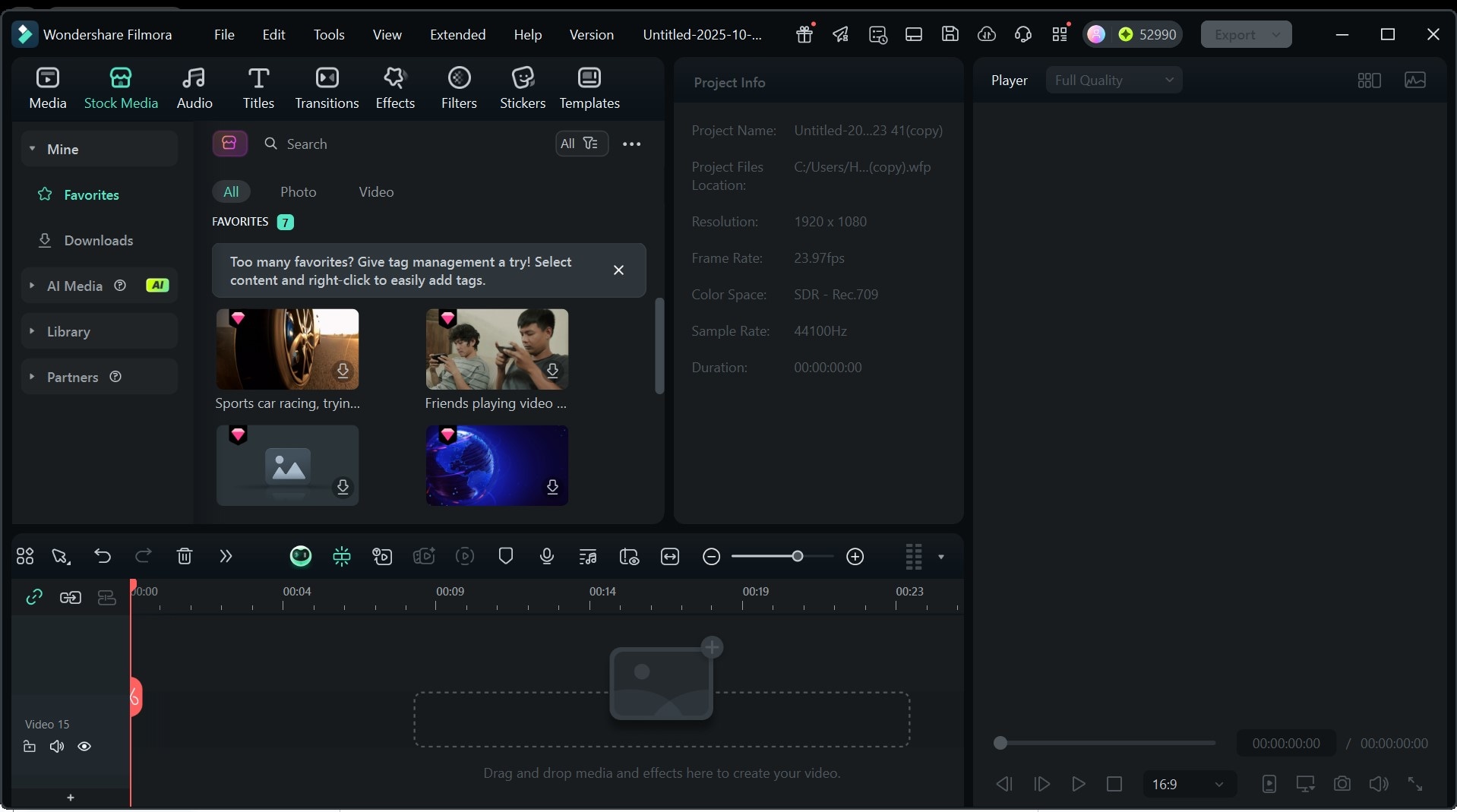This screenshot has height=812, width=1457.
Task: Open the Extended menu
Action: point(457,35)
